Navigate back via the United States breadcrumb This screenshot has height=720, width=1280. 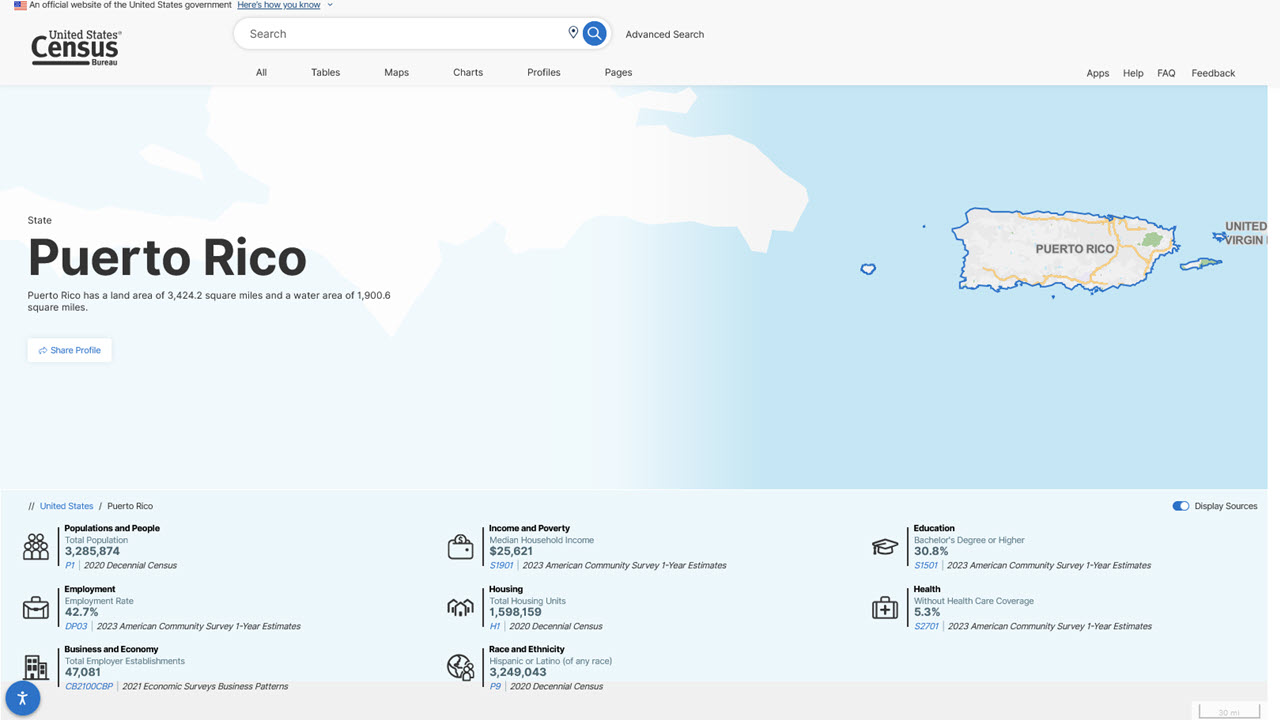pos(66,506)
